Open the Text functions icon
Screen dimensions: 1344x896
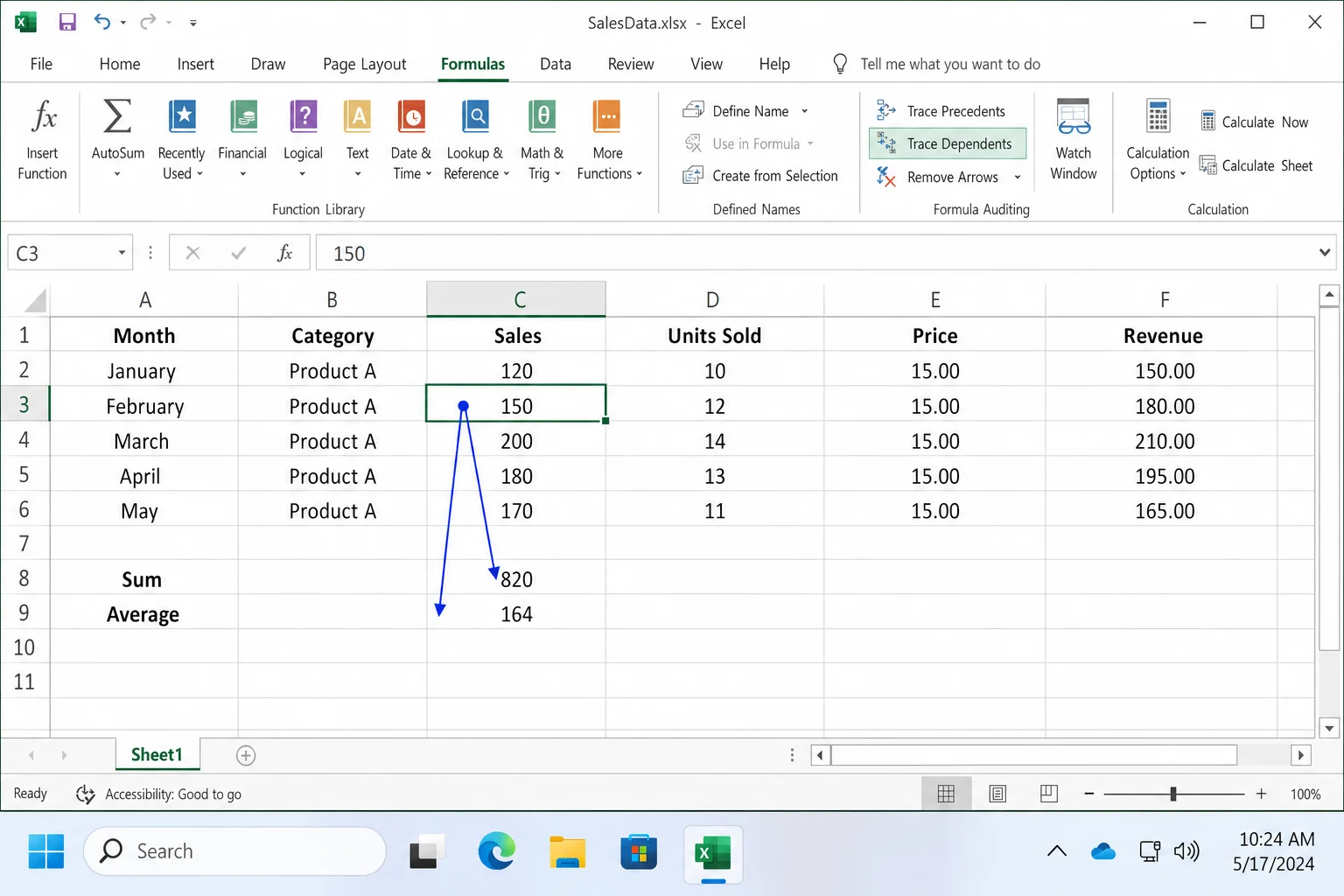pos(357,116)
